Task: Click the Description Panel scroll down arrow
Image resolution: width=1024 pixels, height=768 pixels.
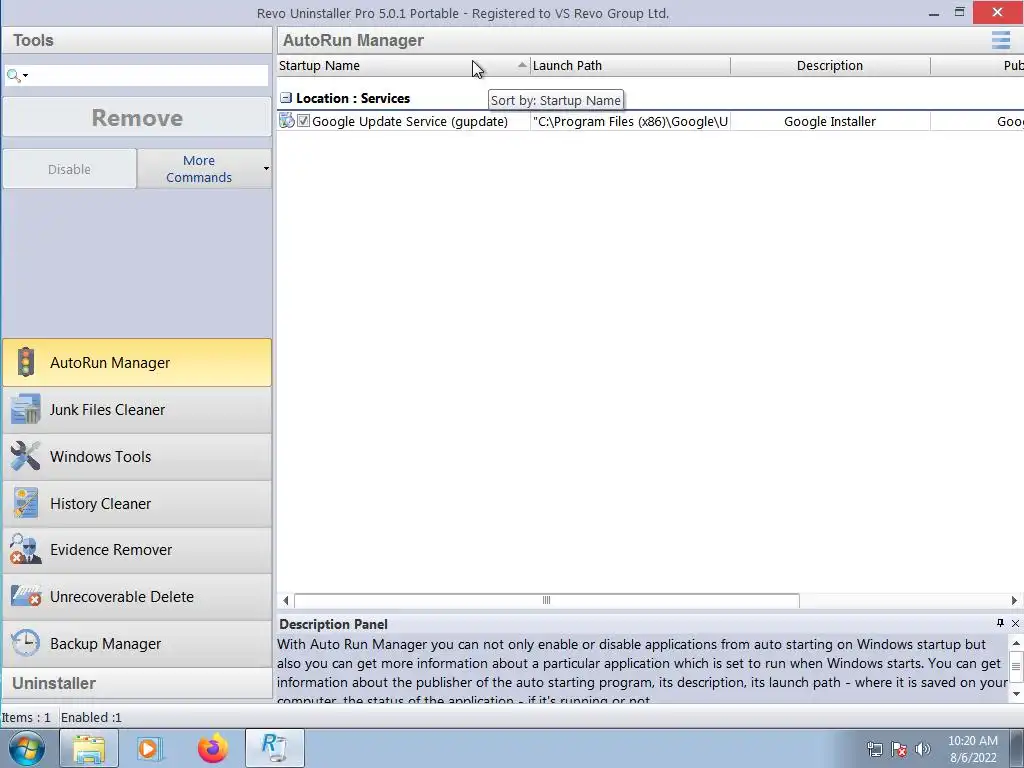Action: pyautogui.click(x=1016, y=694)
